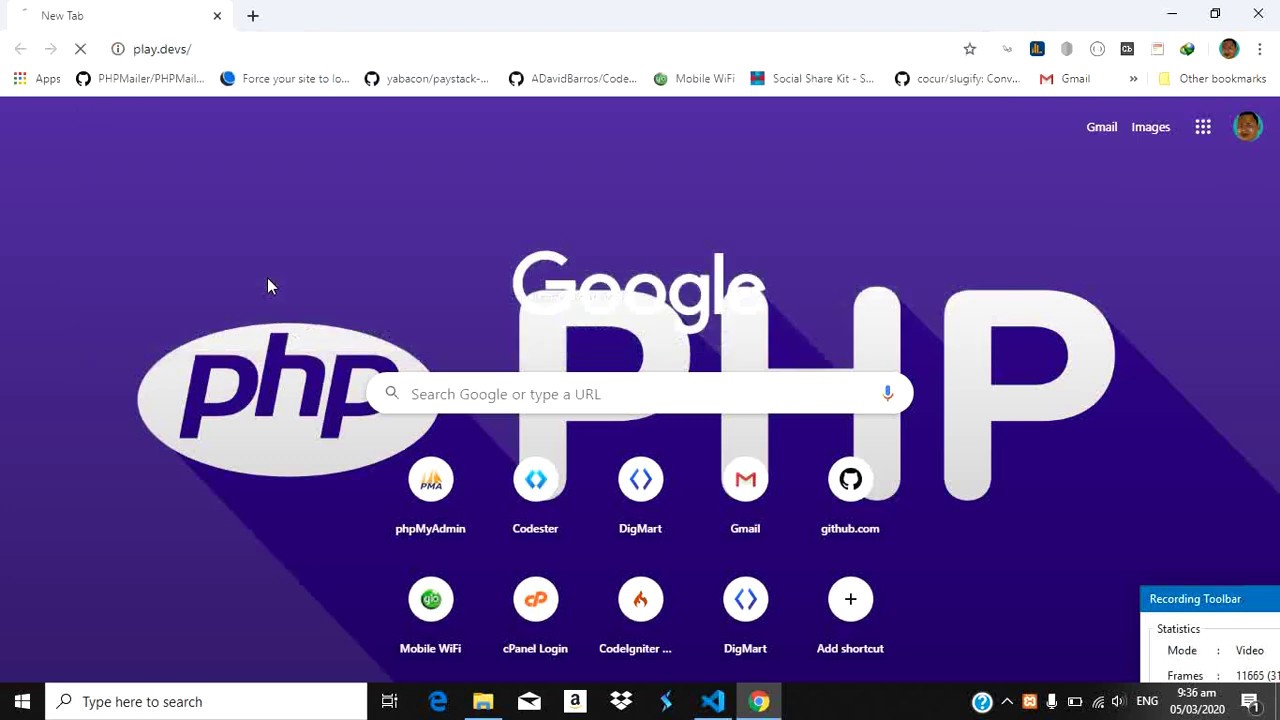Viewport: 1280px width, 720px height.
Task: Open Visual Studio Code from taskbar
Action: click(713, 702)
